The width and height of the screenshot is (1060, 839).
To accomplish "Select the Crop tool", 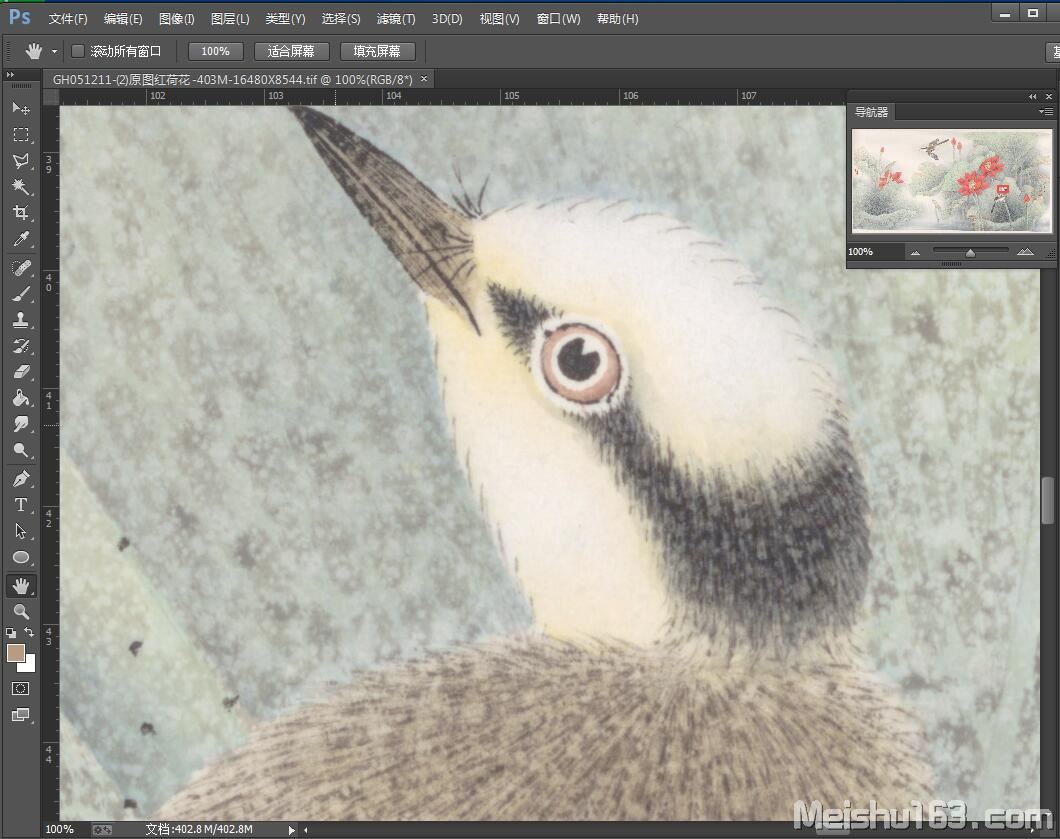I will [21, 213].
